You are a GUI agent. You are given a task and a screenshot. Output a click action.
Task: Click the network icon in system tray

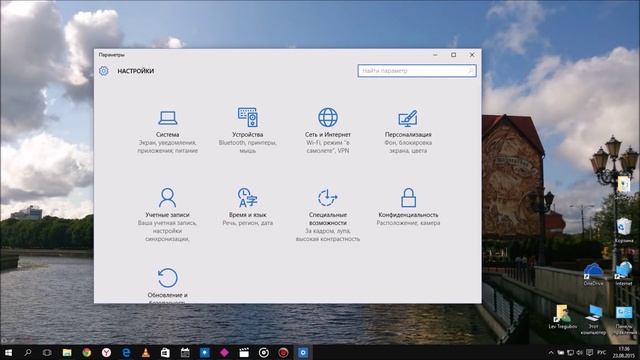pyautogui.click(x=570, y=352)
